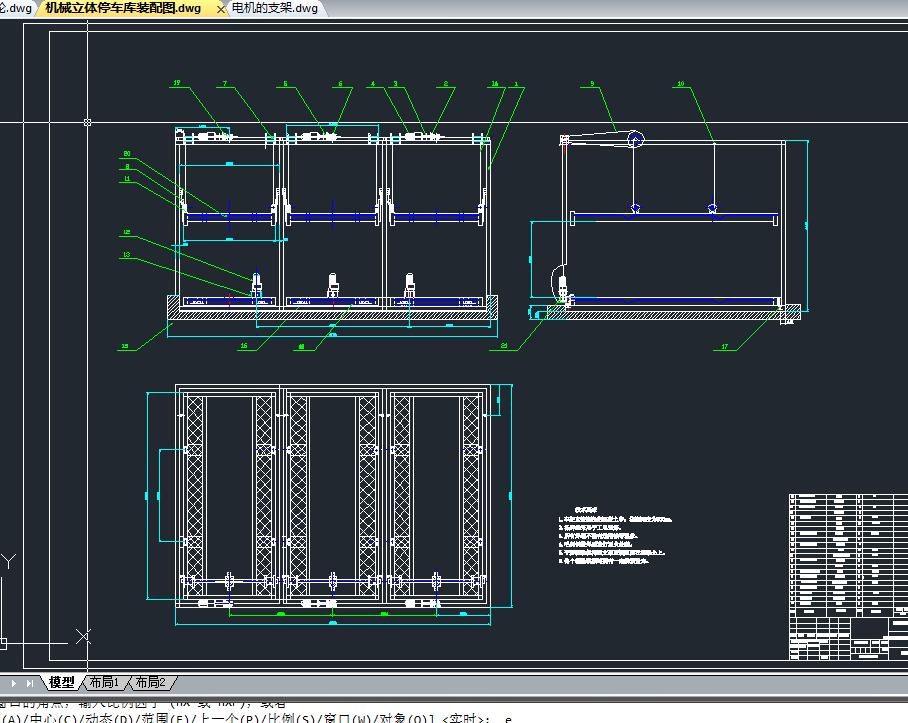The width and height of the screenshot is (908, 723).
Task: Click part callout number 19
Action: point(177,83)
